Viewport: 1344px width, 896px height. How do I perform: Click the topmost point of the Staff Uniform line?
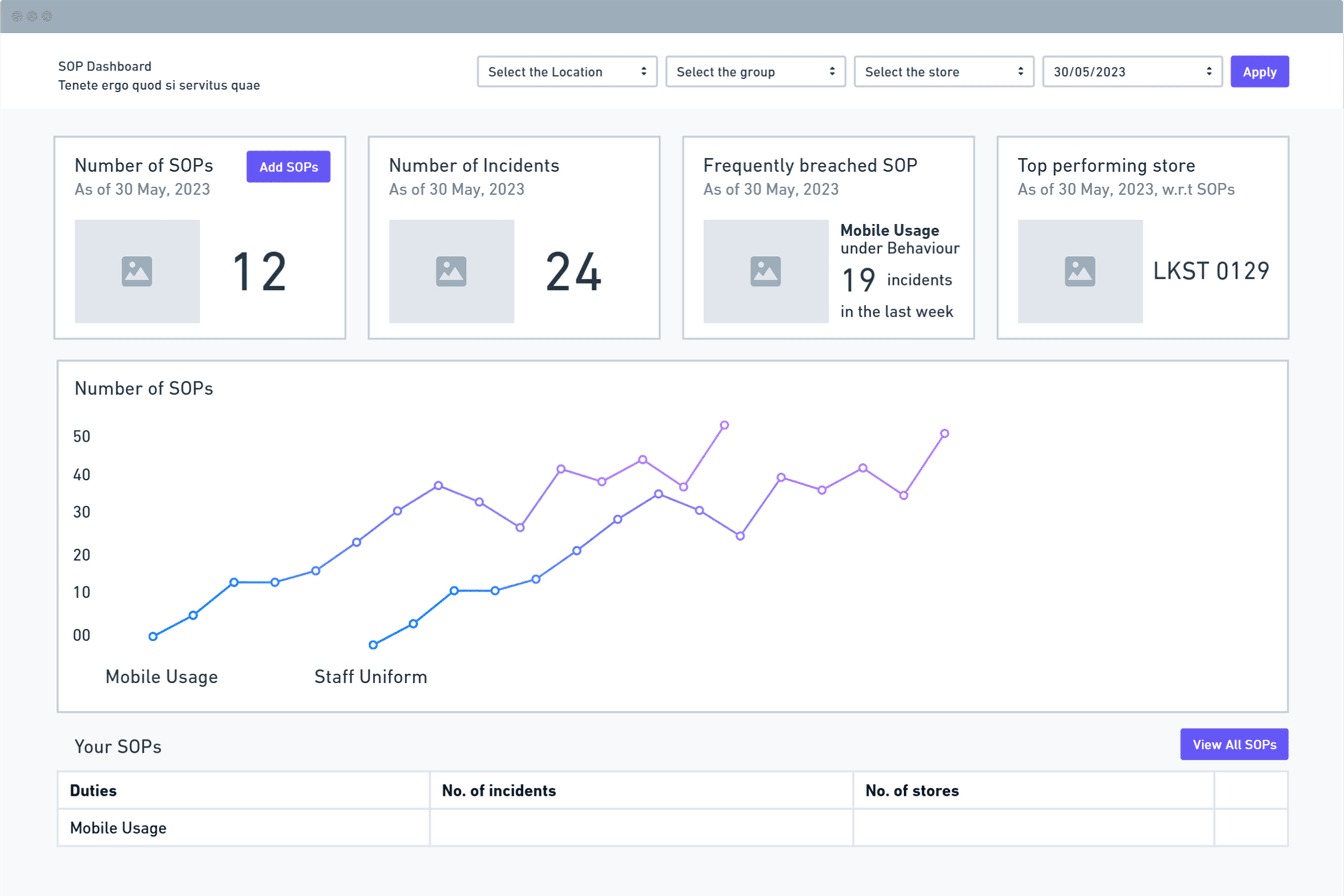(945, 434)
